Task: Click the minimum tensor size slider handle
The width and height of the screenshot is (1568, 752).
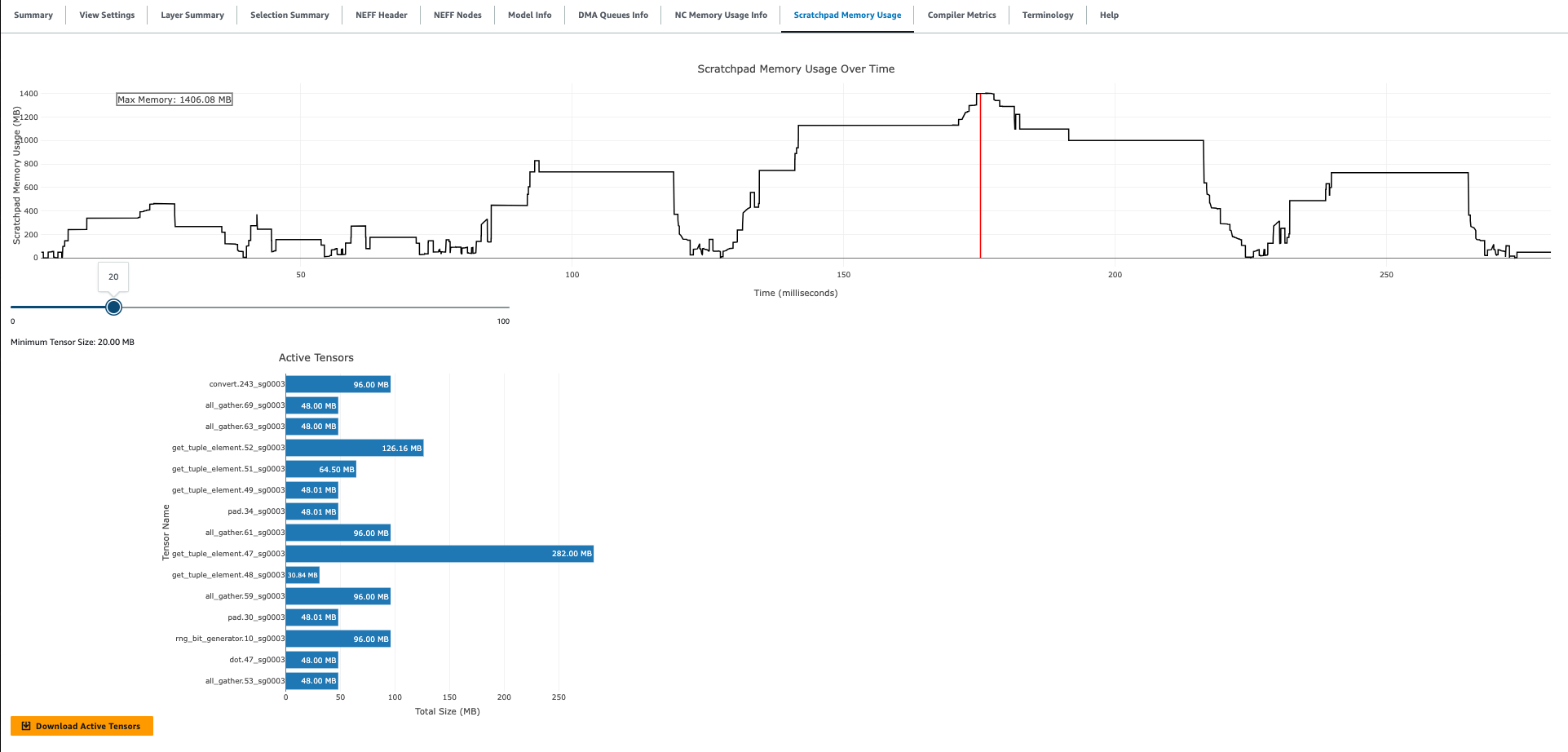Action: tap(113, 307)
